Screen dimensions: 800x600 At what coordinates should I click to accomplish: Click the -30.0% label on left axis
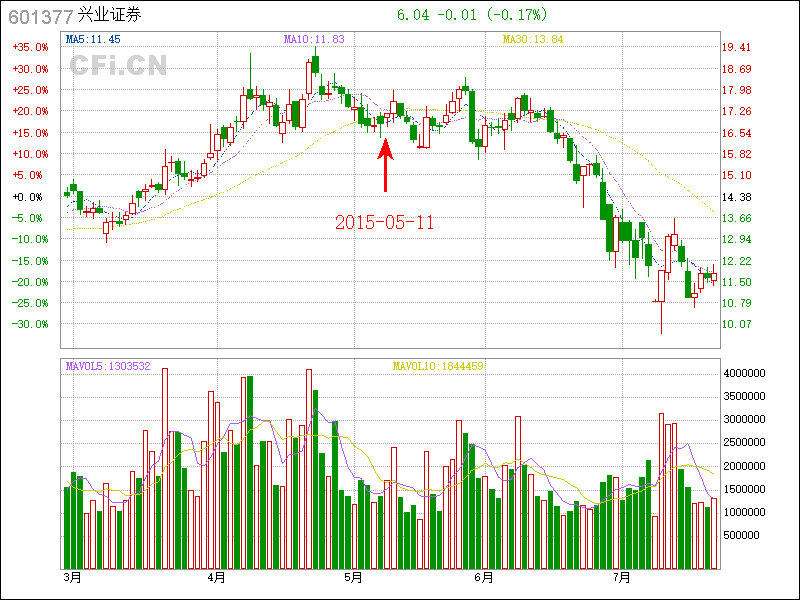click(30, 324)
